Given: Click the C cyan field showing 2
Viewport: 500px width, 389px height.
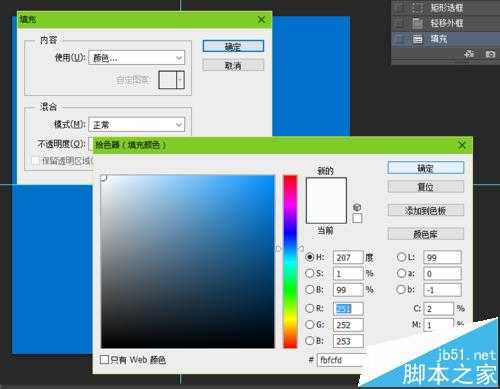Looking at the screenshot, I should pyautogui.click(x=439, y=309).
